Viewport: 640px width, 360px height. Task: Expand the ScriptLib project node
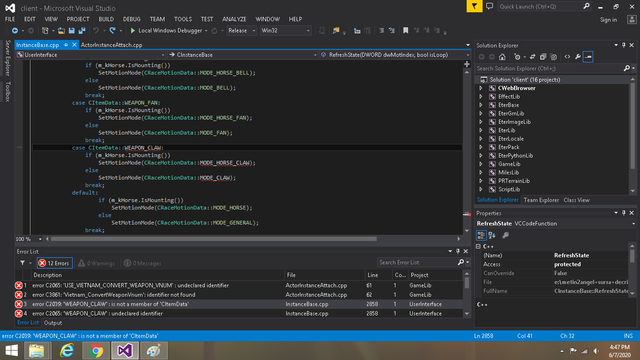point(481,189)
